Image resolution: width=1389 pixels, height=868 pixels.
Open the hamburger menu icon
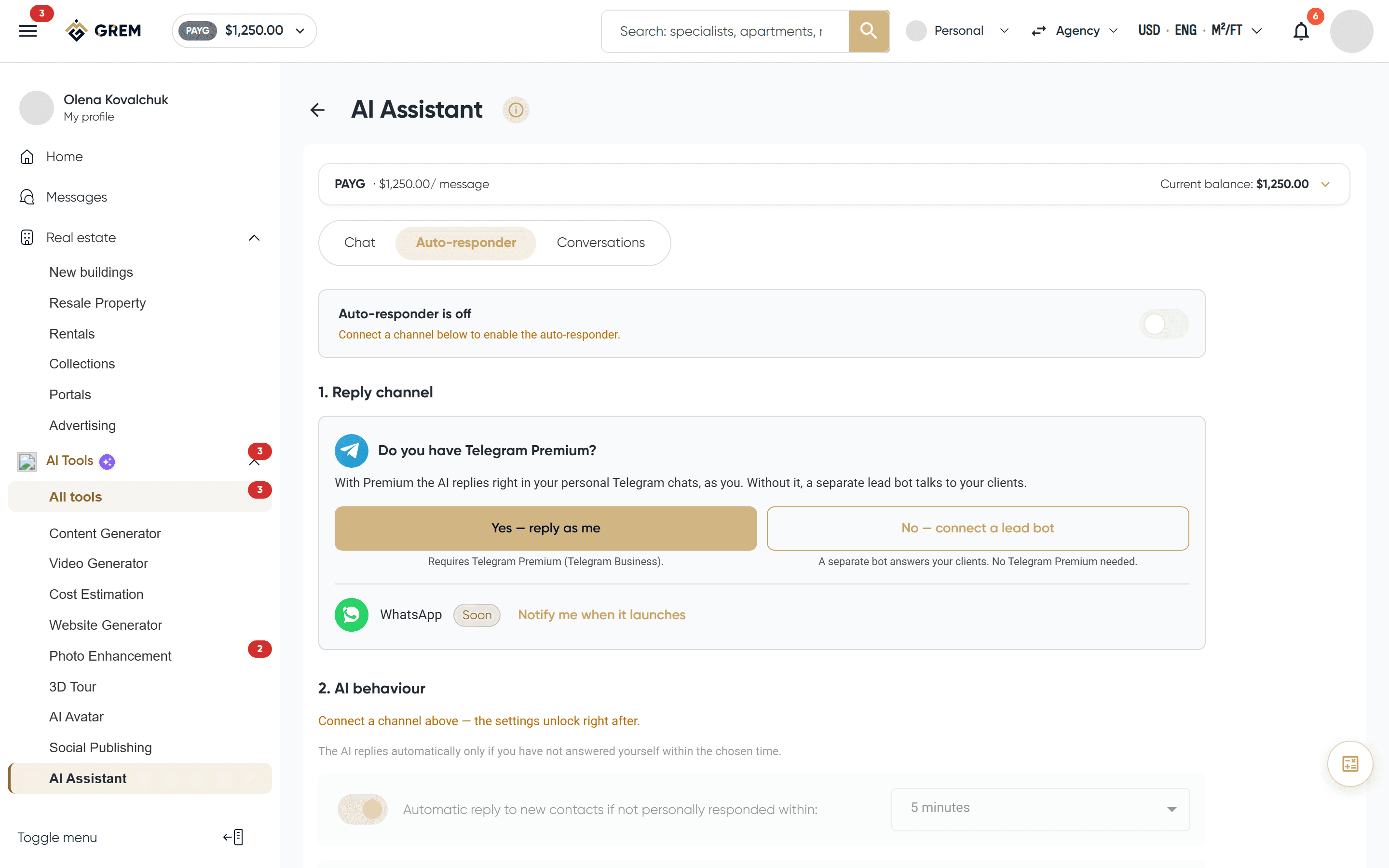coord(27,31)
